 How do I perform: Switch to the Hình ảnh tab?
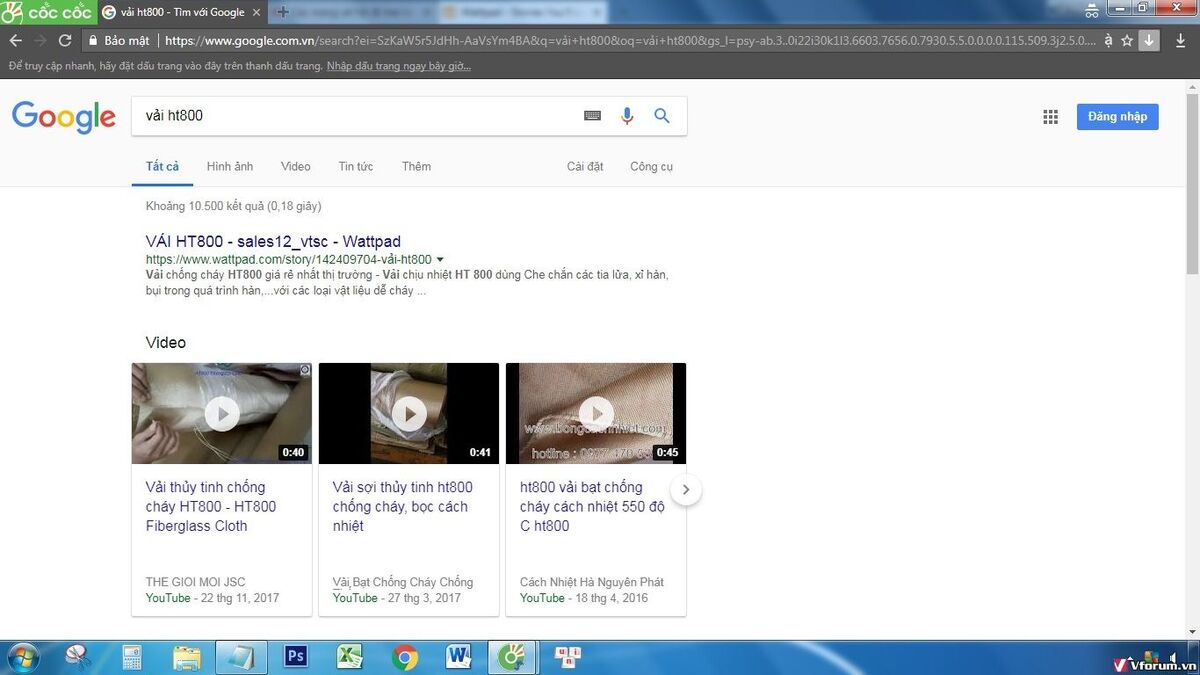[x=230, y=167]
